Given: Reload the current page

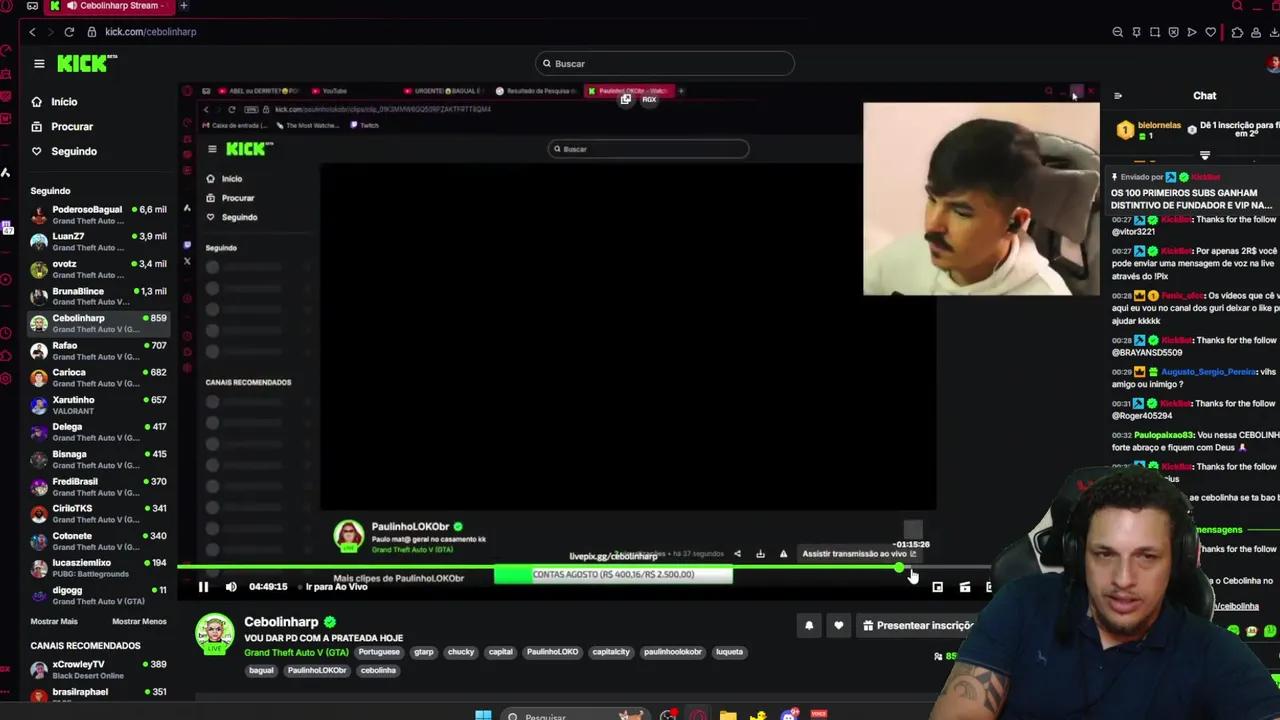Looking at the screenshot, I should 69,32.
